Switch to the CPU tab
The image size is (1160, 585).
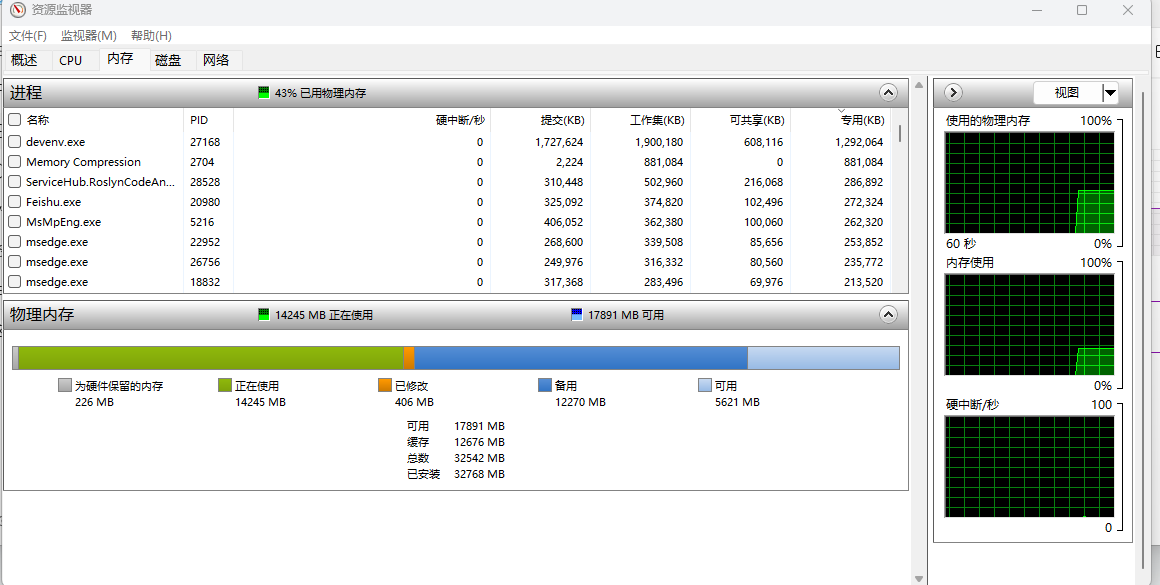(71, 60)
